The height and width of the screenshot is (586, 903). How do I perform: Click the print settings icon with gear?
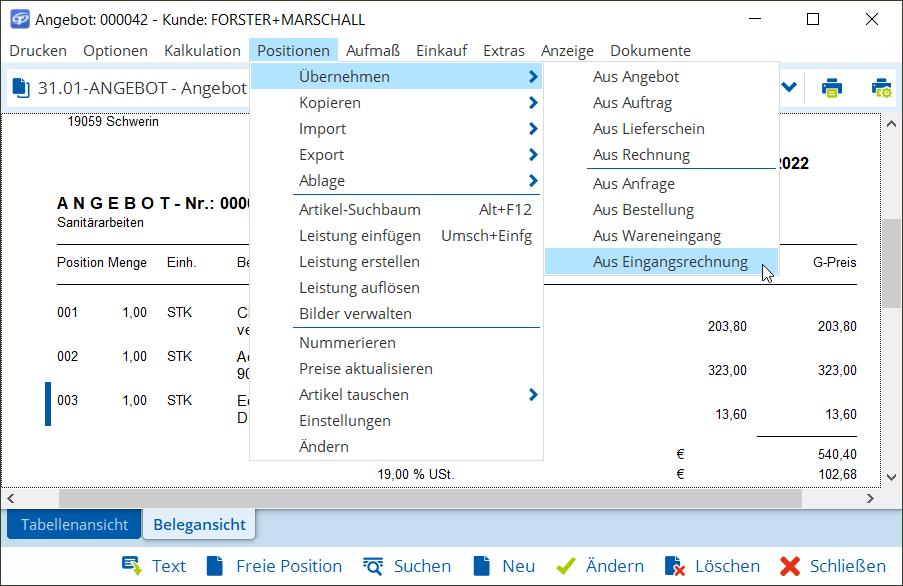point(881,88)
